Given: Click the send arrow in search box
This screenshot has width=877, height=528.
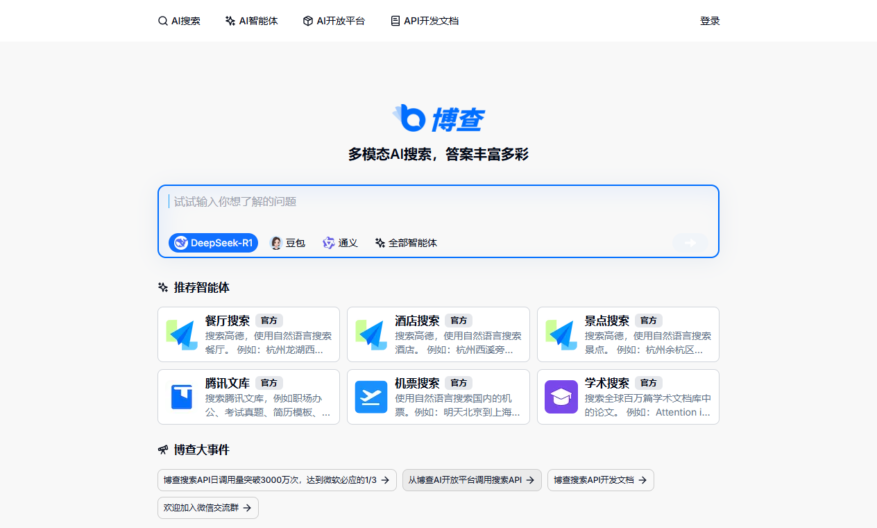Looking at the screenshot, I should coord(691,243).
